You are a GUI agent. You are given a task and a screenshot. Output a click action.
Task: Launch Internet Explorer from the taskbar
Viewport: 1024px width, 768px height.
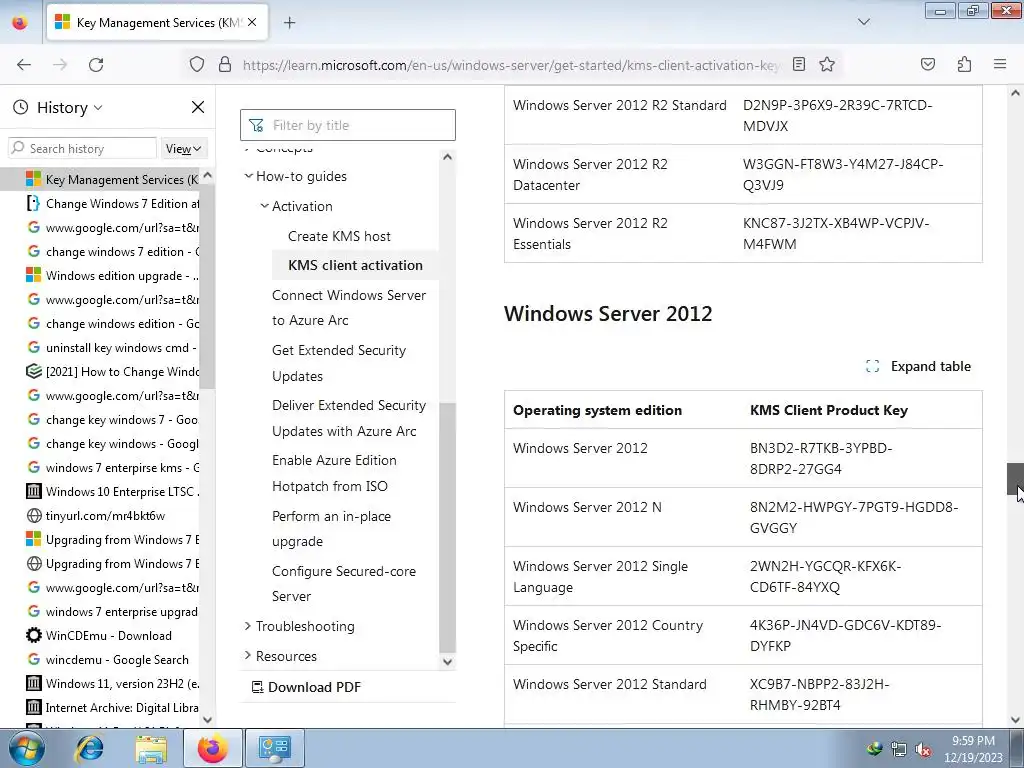[x=89, y=748]
